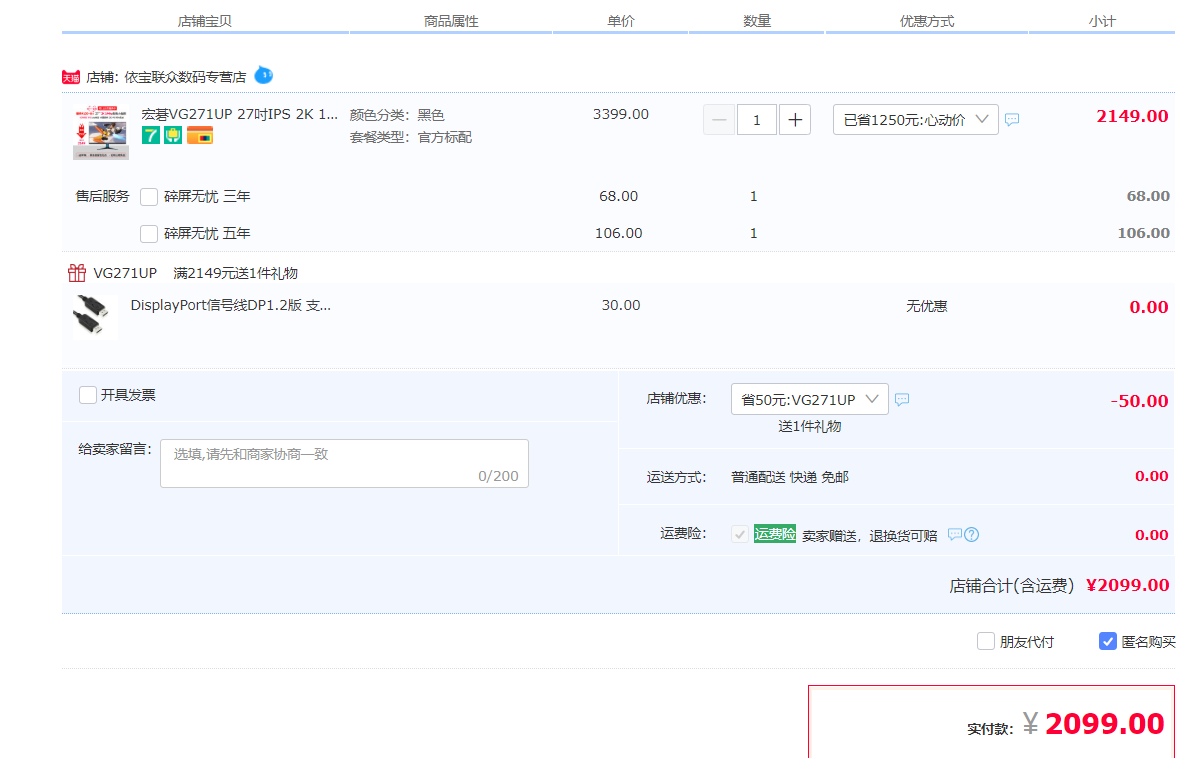The height and width of the screenshot is (758, 1204).
Task: Click the -50.00 store discount amount
Action: tap(1139, 401)
